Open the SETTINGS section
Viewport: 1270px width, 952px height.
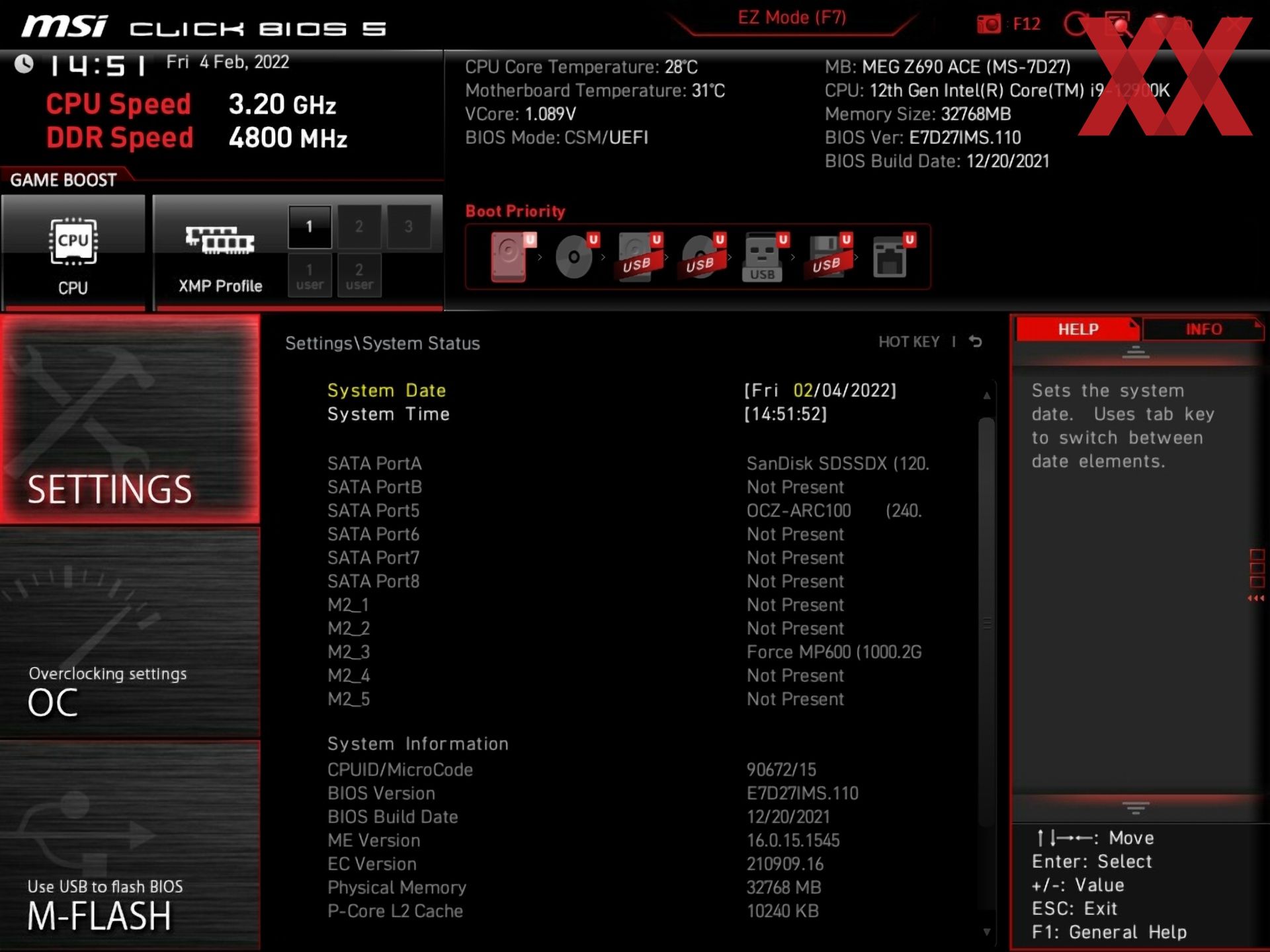click(130, 419)
